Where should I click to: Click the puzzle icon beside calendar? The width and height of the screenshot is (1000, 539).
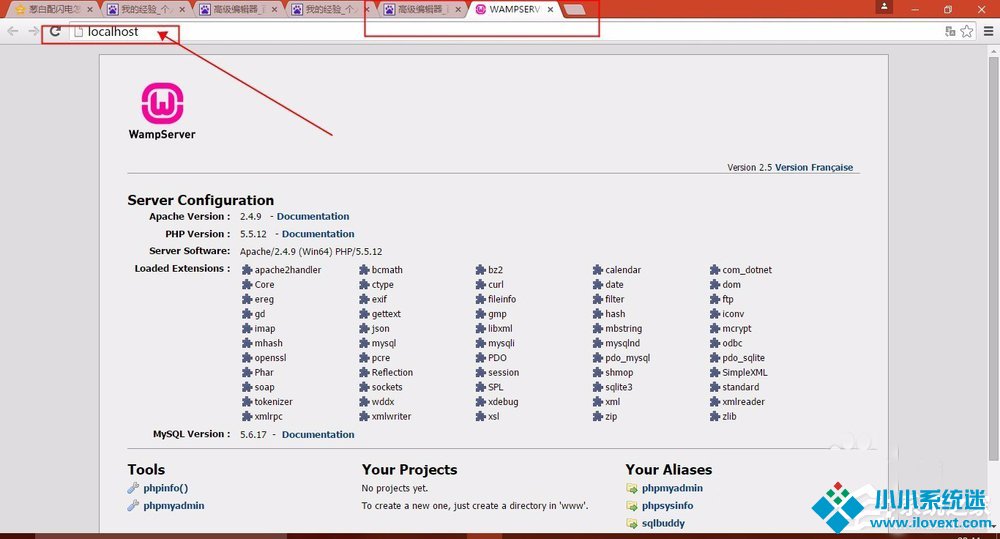[x=598, y=270]
